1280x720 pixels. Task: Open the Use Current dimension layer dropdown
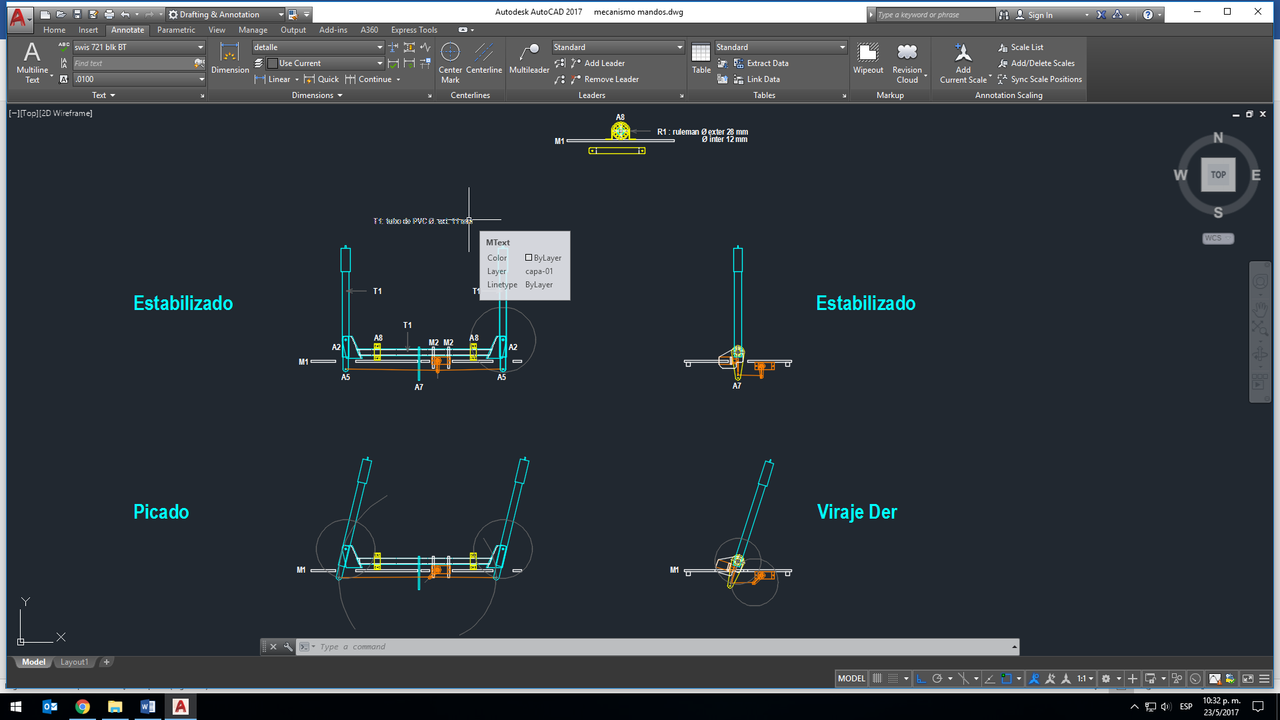click(325, 63)
